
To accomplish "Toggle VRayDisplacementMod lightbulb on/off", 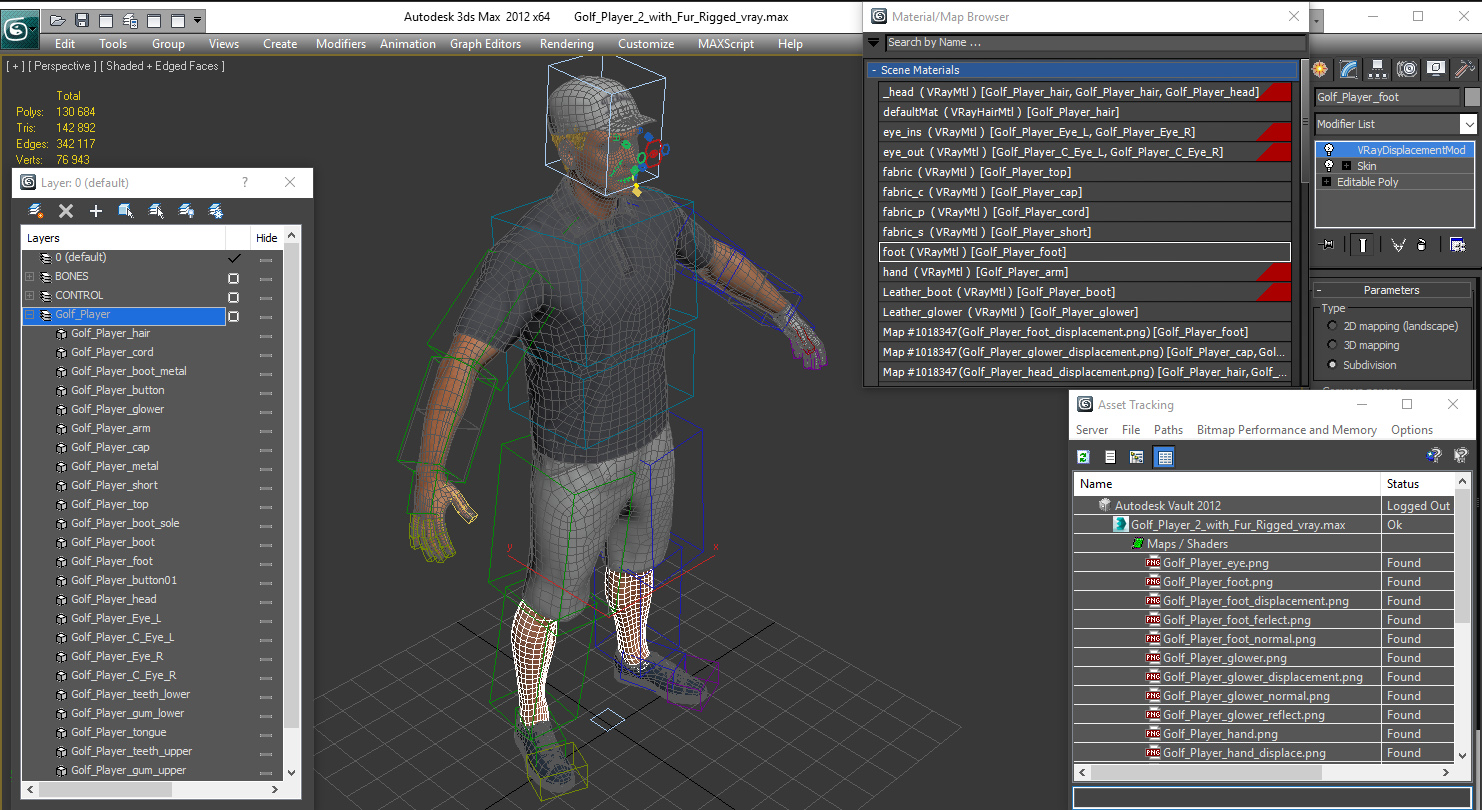I will (x=1328, y=150).
